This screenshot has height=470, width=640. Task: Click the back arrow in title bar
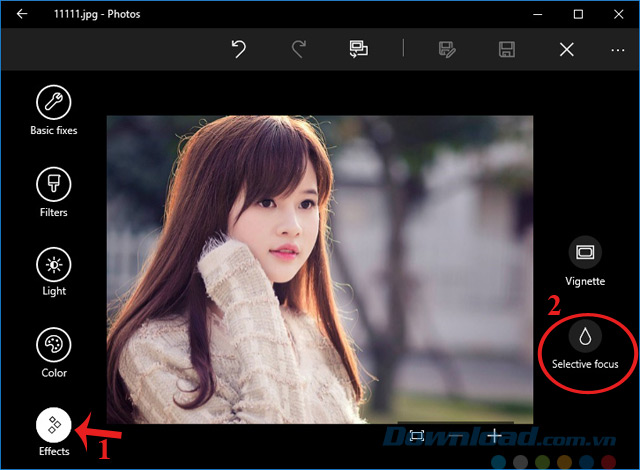22,14
